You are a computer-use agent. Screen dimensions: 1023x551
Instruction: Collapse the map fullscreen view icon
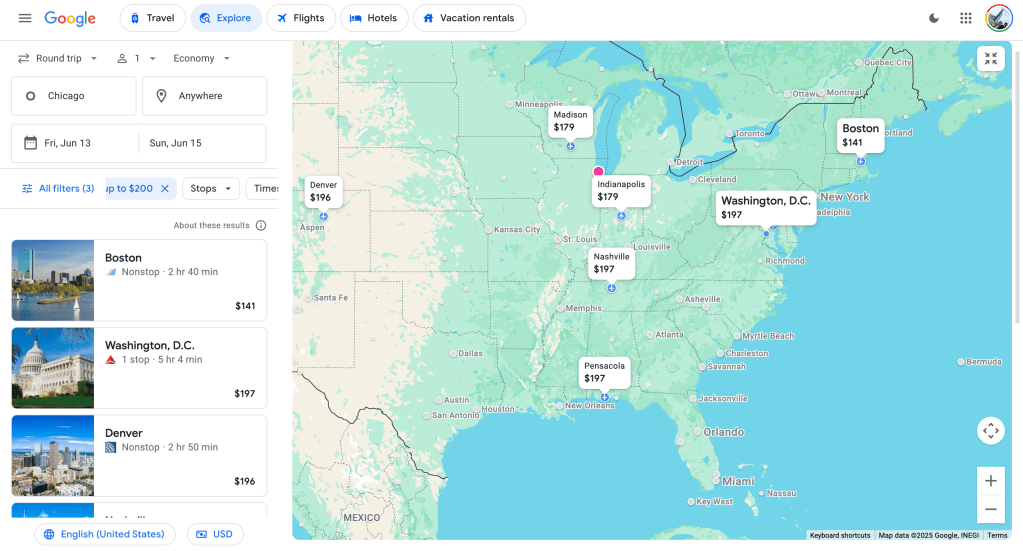tap(990, 59)
